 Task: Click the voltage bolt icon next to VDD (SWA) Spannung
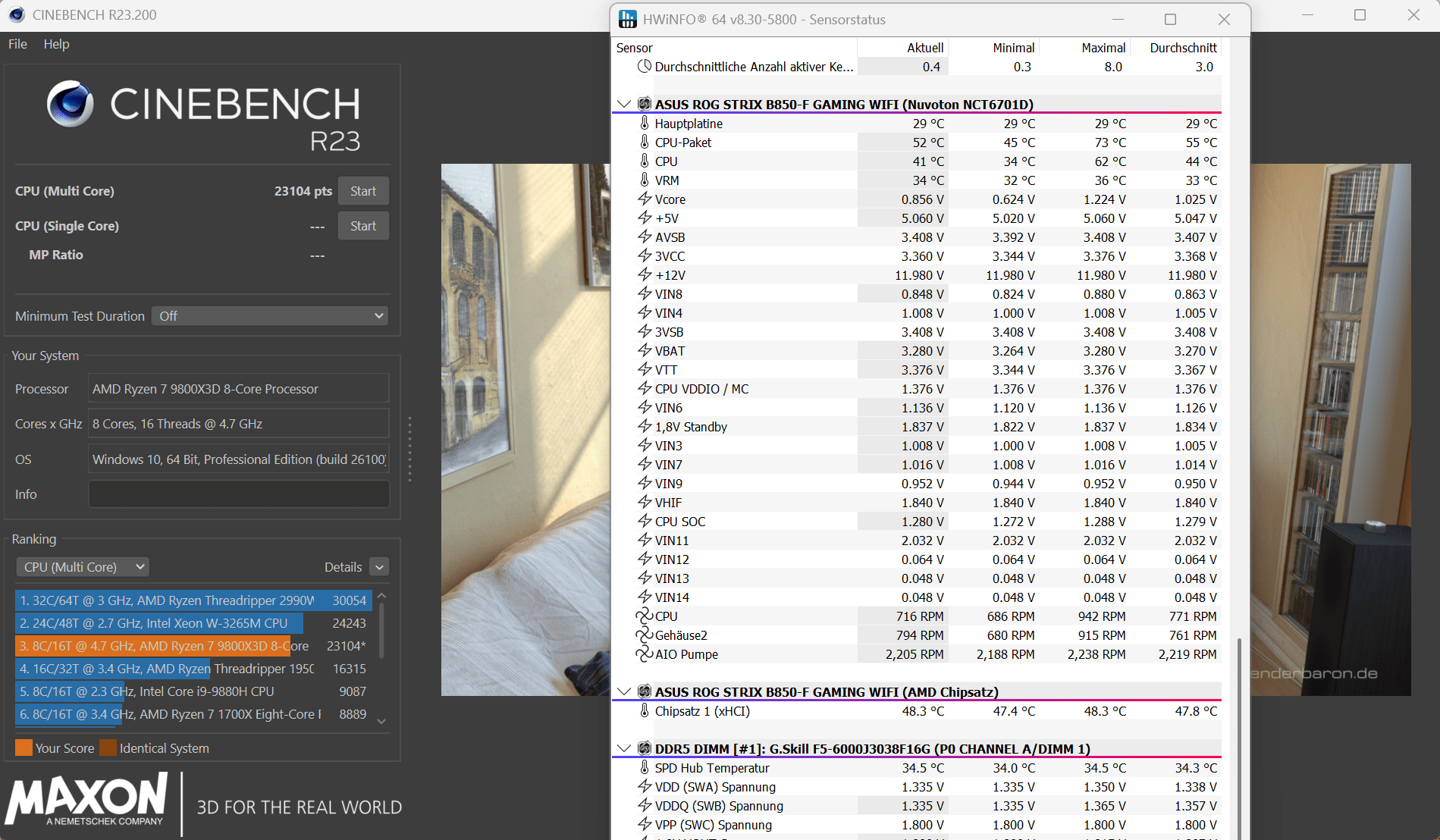tap(645, 786)
